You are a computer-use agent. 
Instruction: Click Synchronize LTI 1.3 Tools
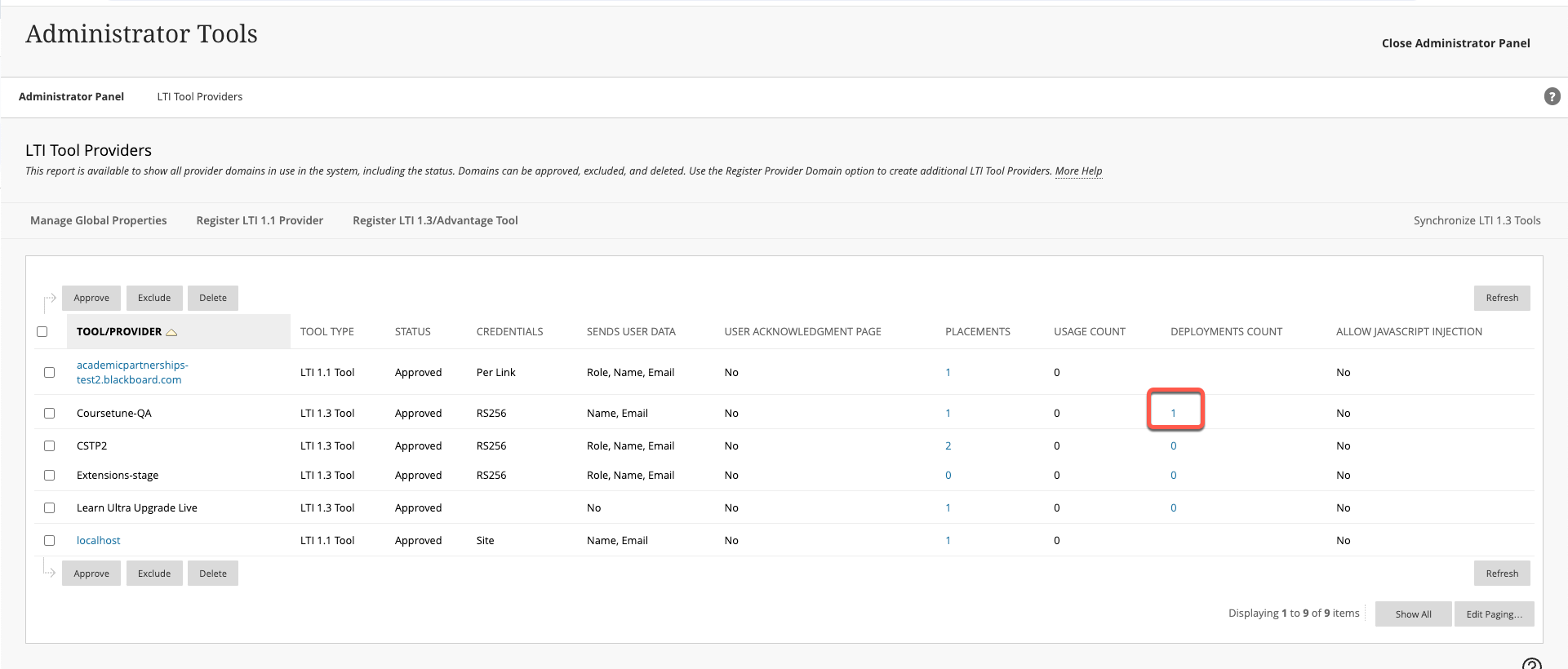tap(1477, 220)
